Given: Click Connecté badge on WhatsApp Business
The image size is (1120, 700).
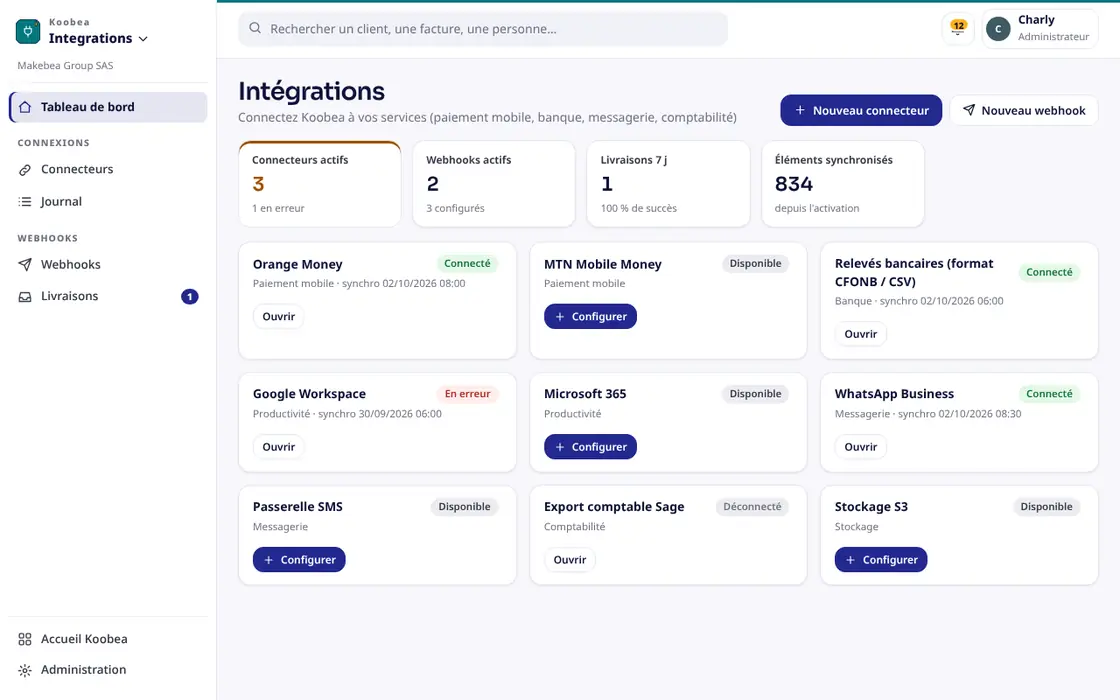Looking at the screenshot, I should 1049,394.
